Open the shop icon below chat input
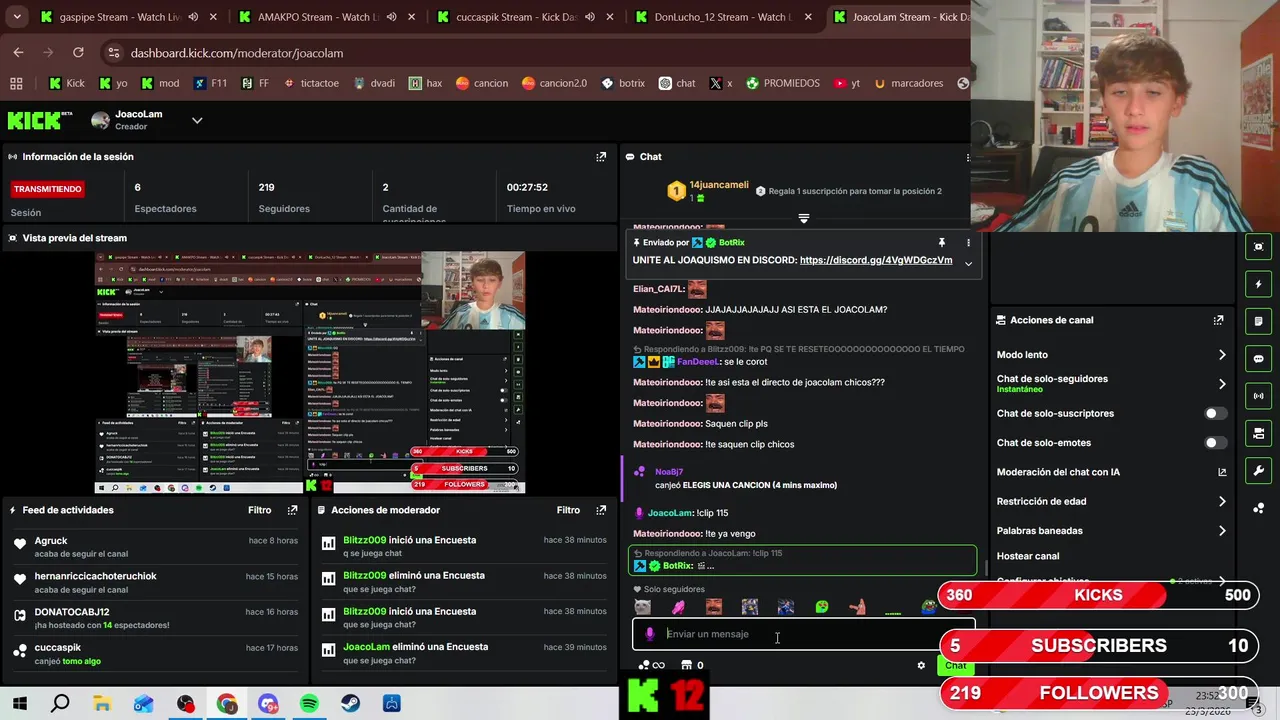 click(x=686, y=665)
